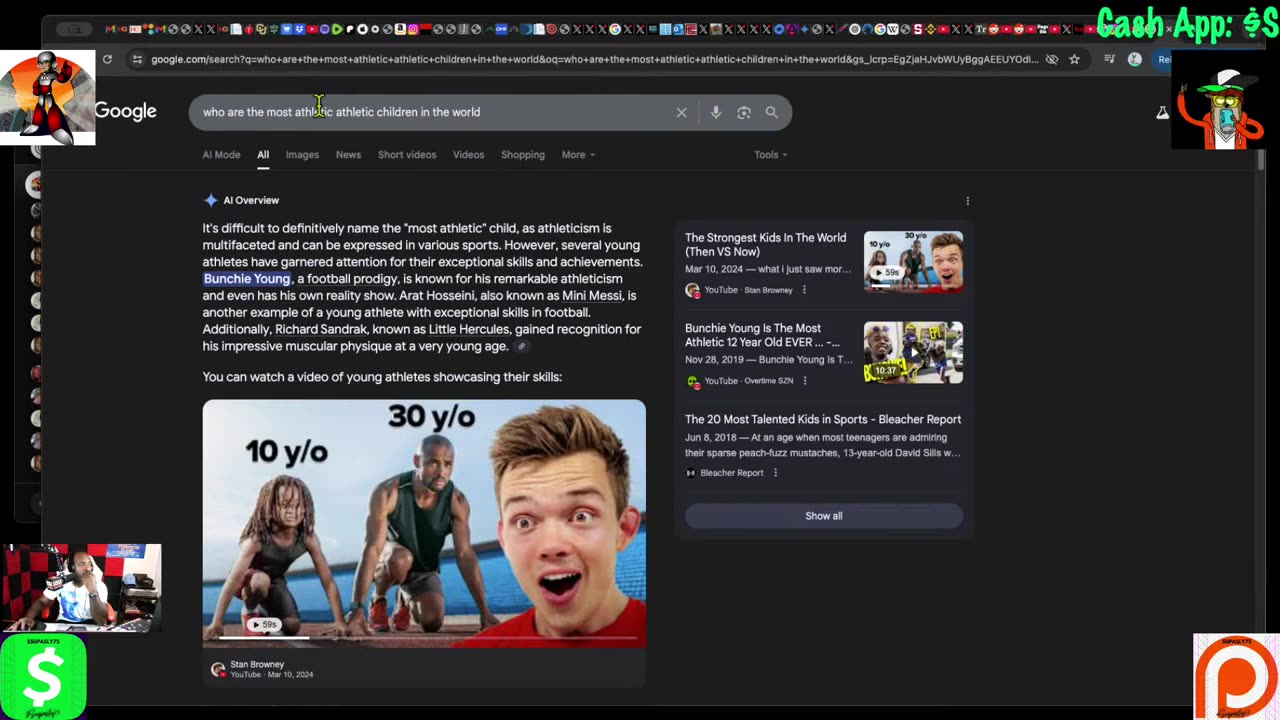Click the Arat Hosseini name text
This screenshot has height=720, width=1280.
click(x=438, y=296)
